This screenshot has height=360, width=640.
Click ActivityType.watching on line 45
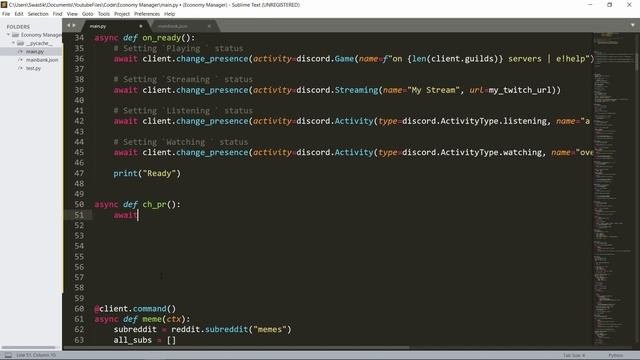click(491, 153)
